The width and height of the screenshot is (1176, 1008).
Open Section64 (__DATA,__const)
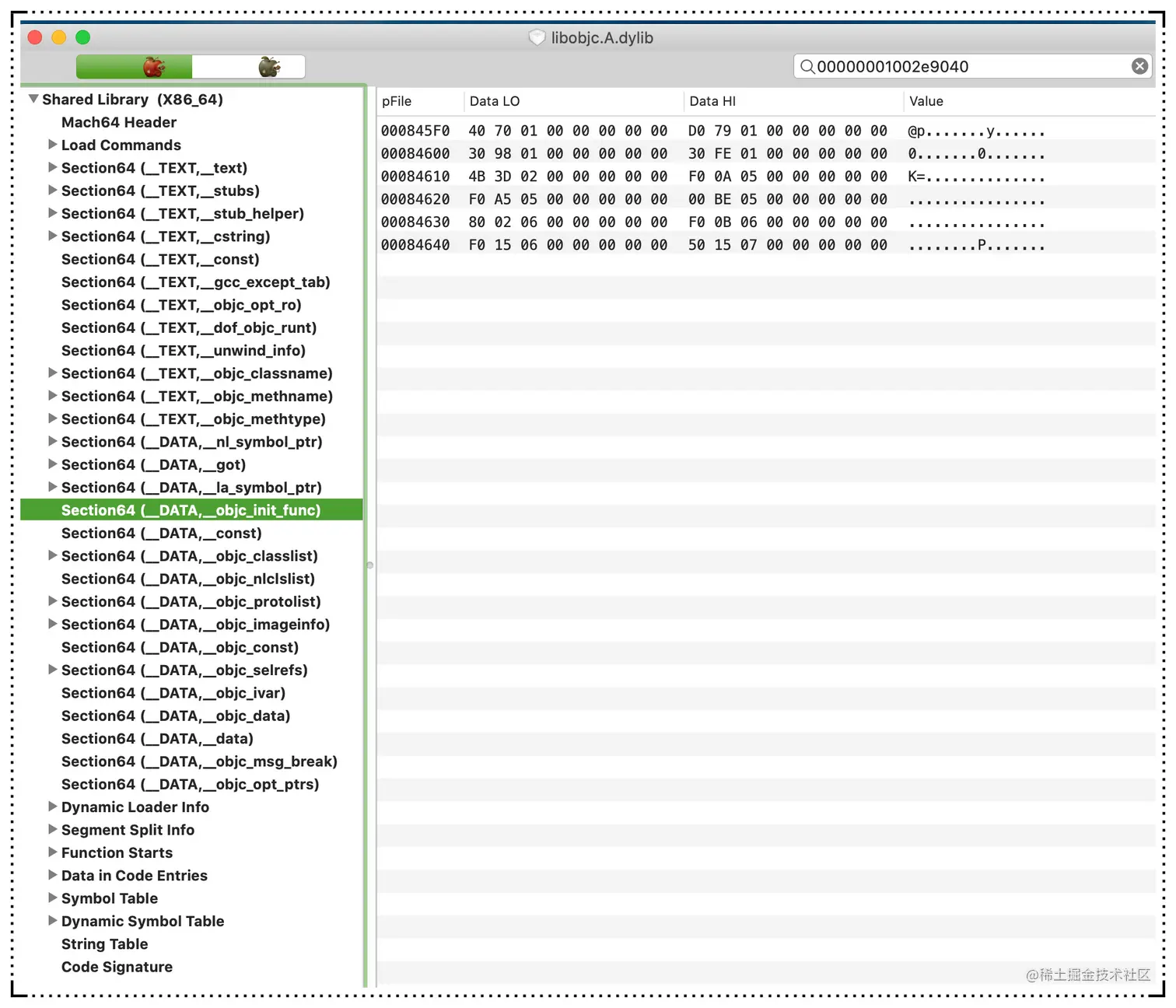162,533
